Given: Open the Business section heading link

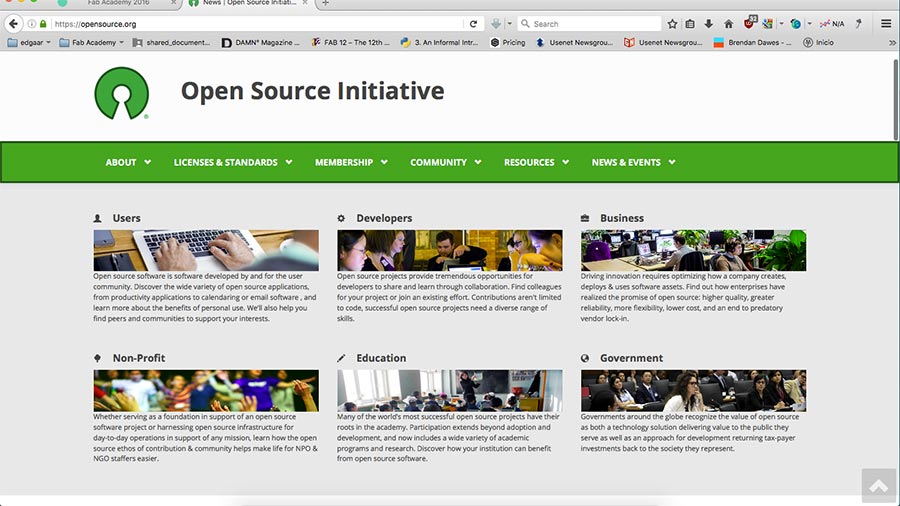Looking at the screenshot, I should tap(622, 218).
